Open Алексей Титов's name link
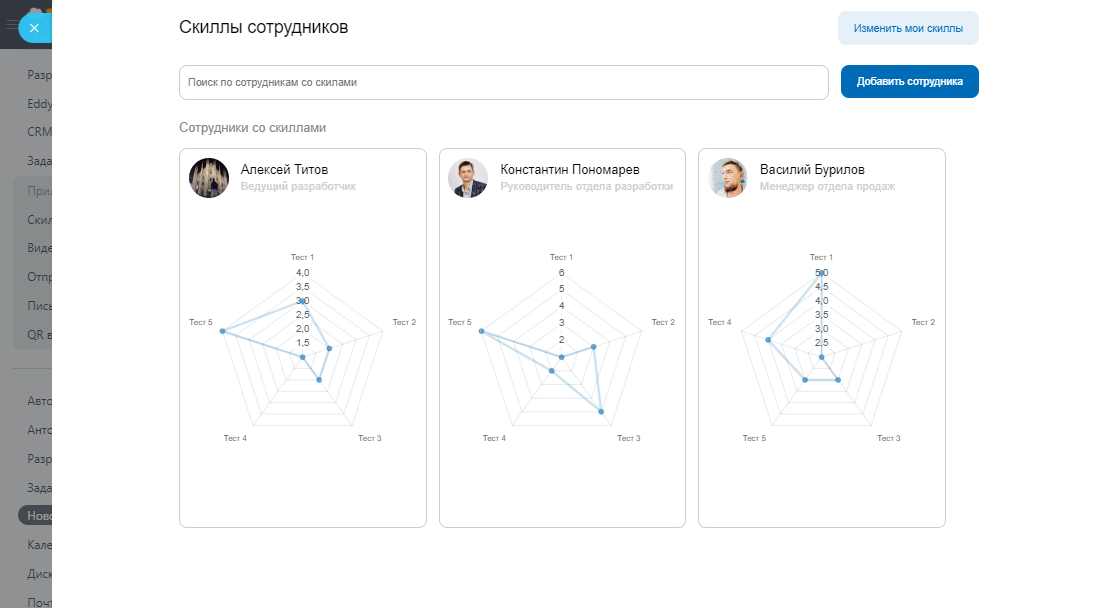Image resolution: width=1105 pixels, height=608 pixels. 284,169
